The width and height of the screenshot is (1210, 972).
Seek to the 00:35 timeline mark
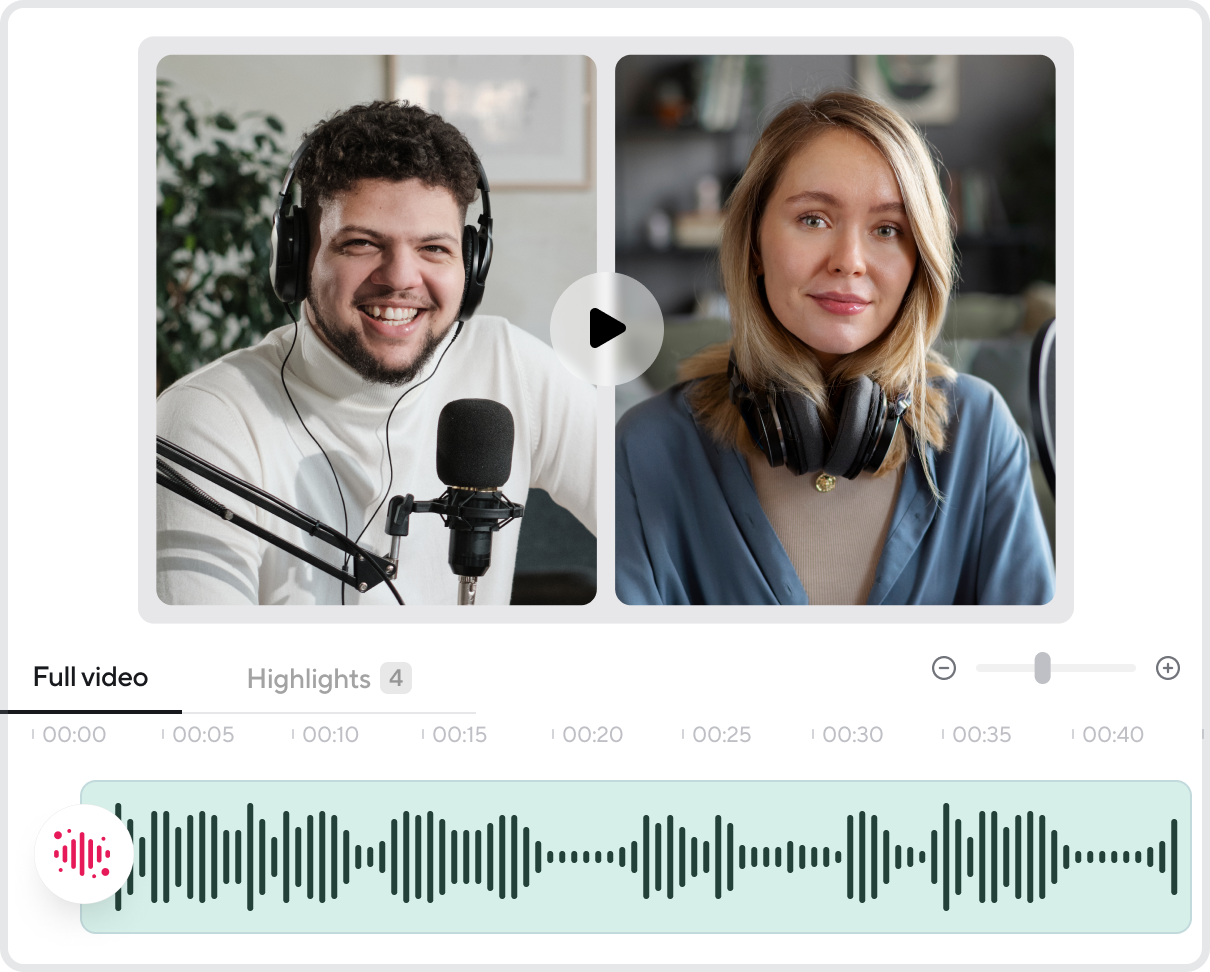click(982, 735)
